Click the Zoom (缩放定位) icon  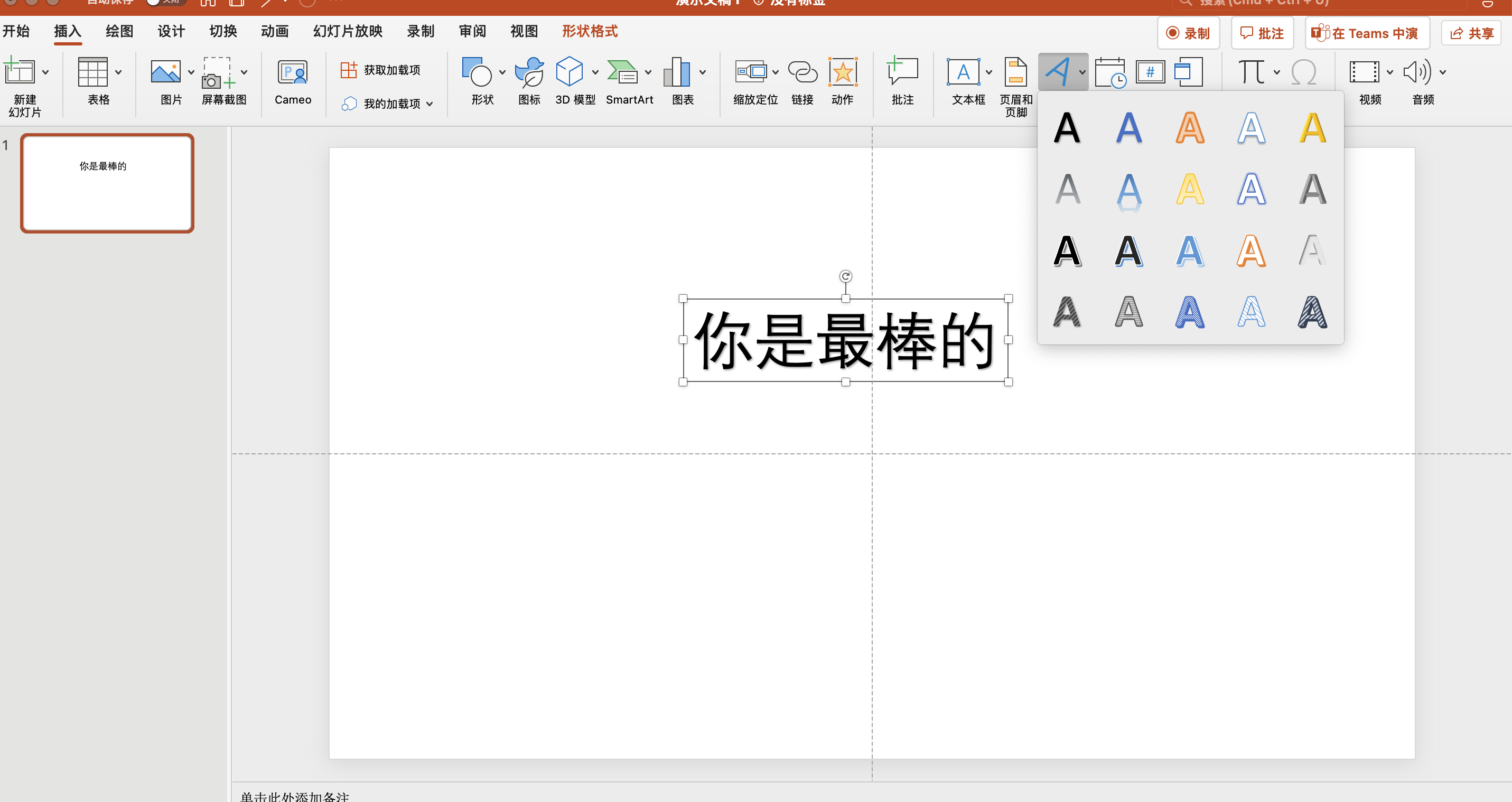tap(751, 72)
